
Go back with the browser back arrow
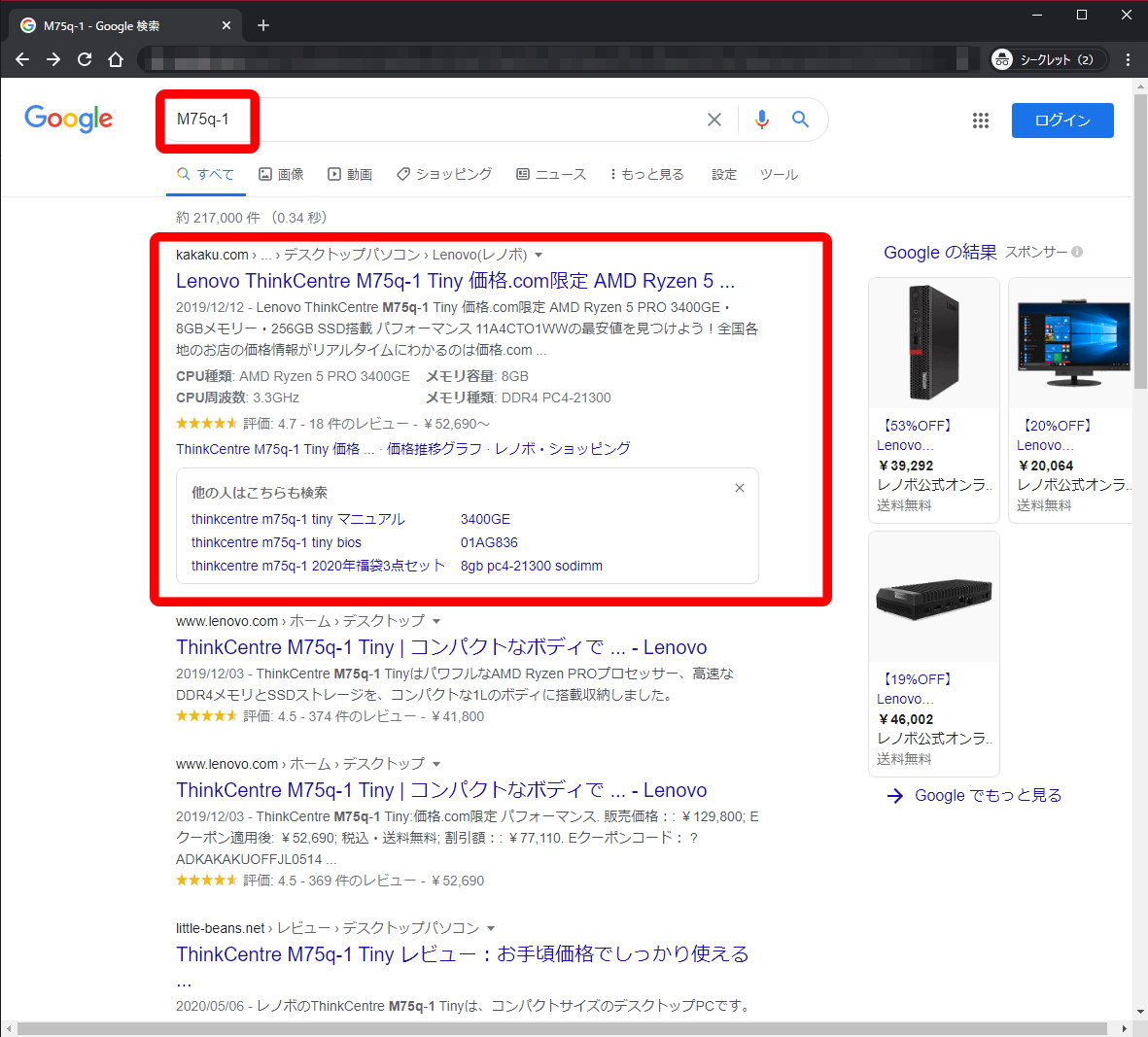(x=22, y=60)
